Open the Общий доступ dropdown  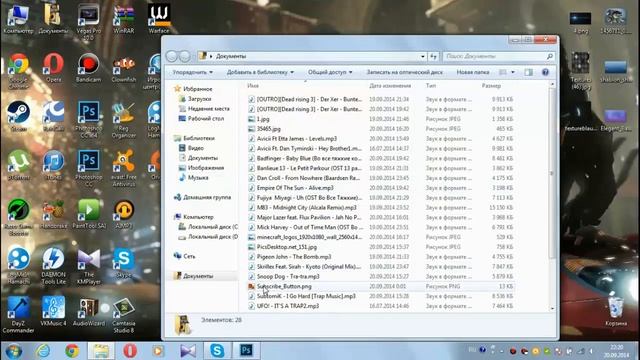(x=330, y=72)
